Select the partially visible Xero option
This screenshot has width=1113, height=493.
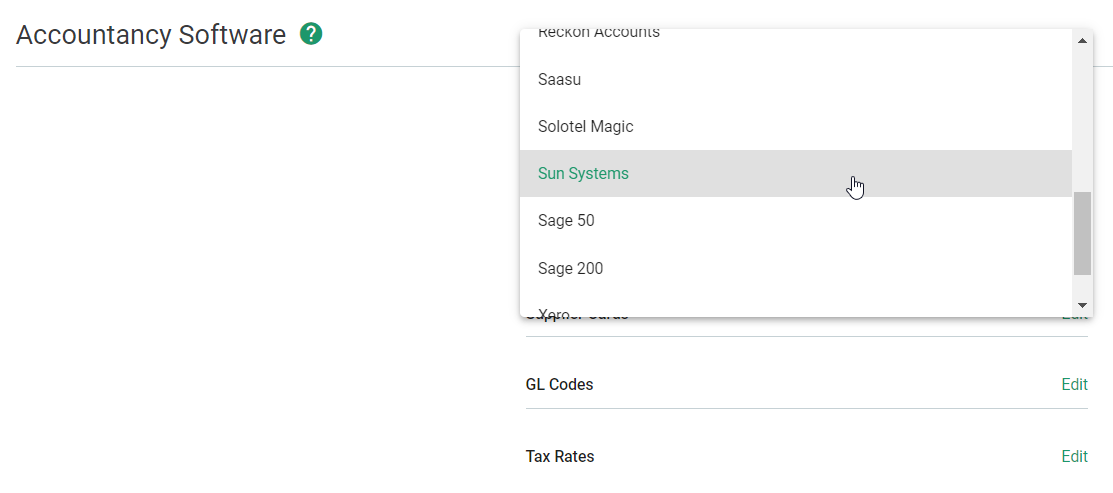click(x=554, y=313)
